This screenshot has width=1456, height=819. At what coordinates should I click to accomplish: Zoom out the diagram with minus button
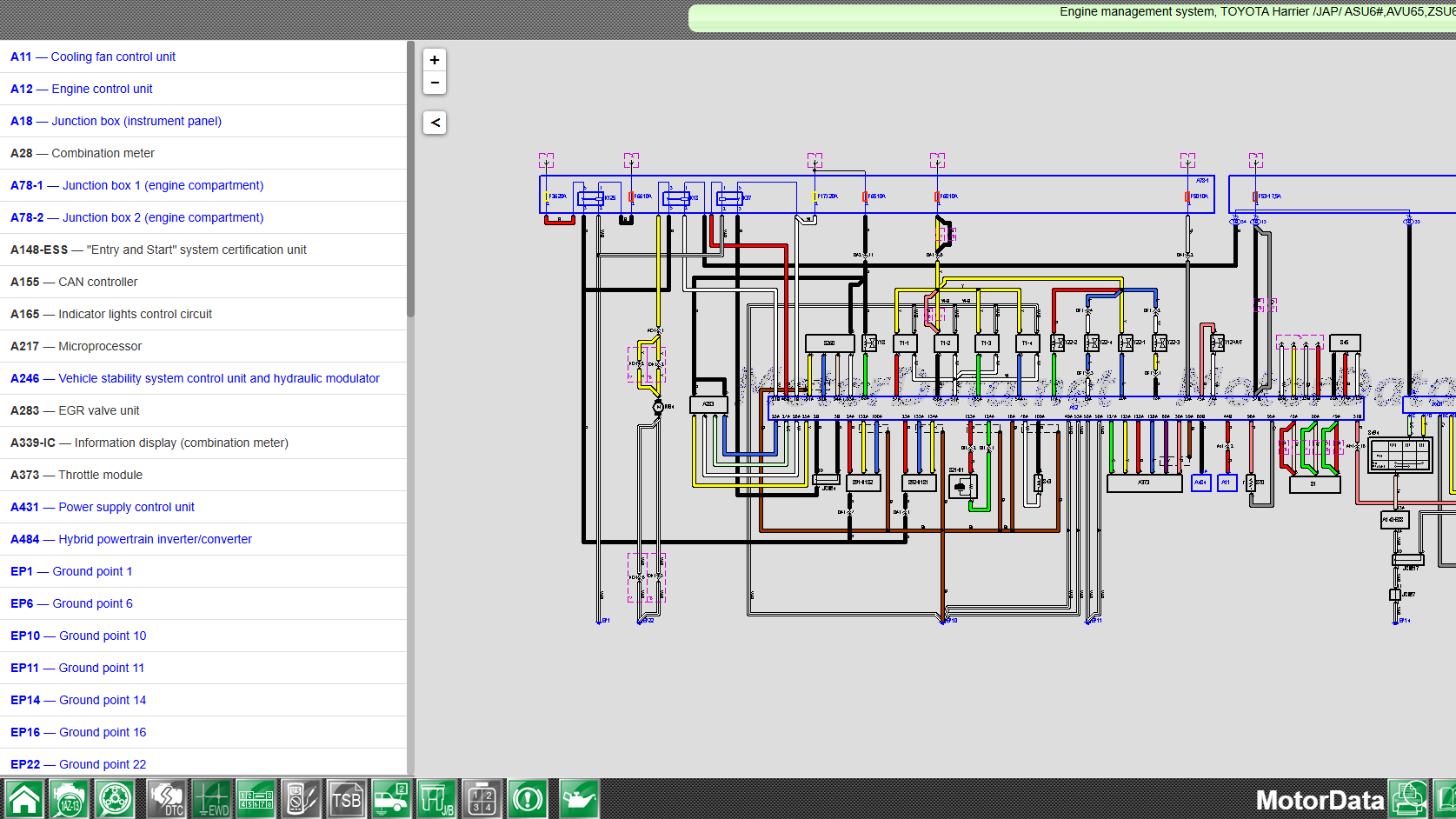(x=435, y=83)
